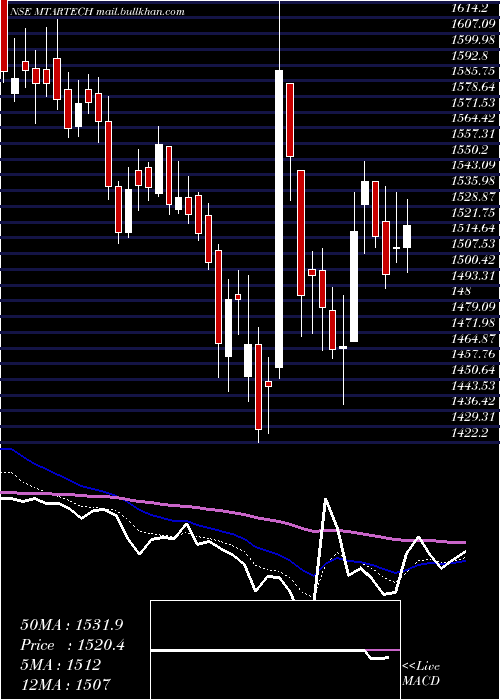Select the 5MA : 1512 readout

(61, 665)
